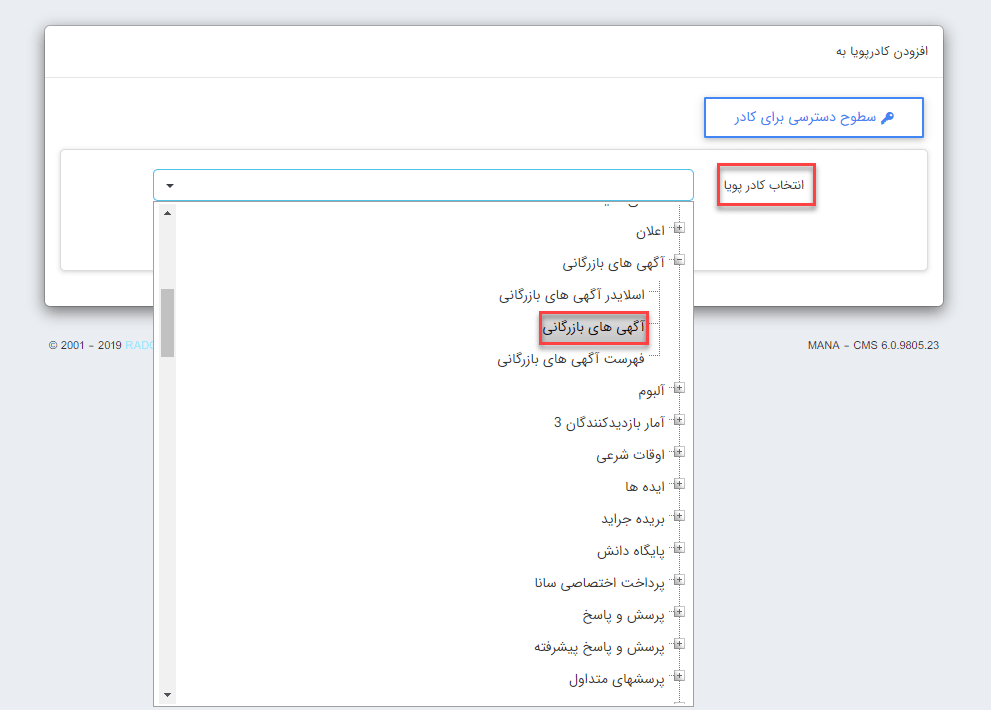Expand the اعلان tree node
Screen dimensions: 991x710
679,229
